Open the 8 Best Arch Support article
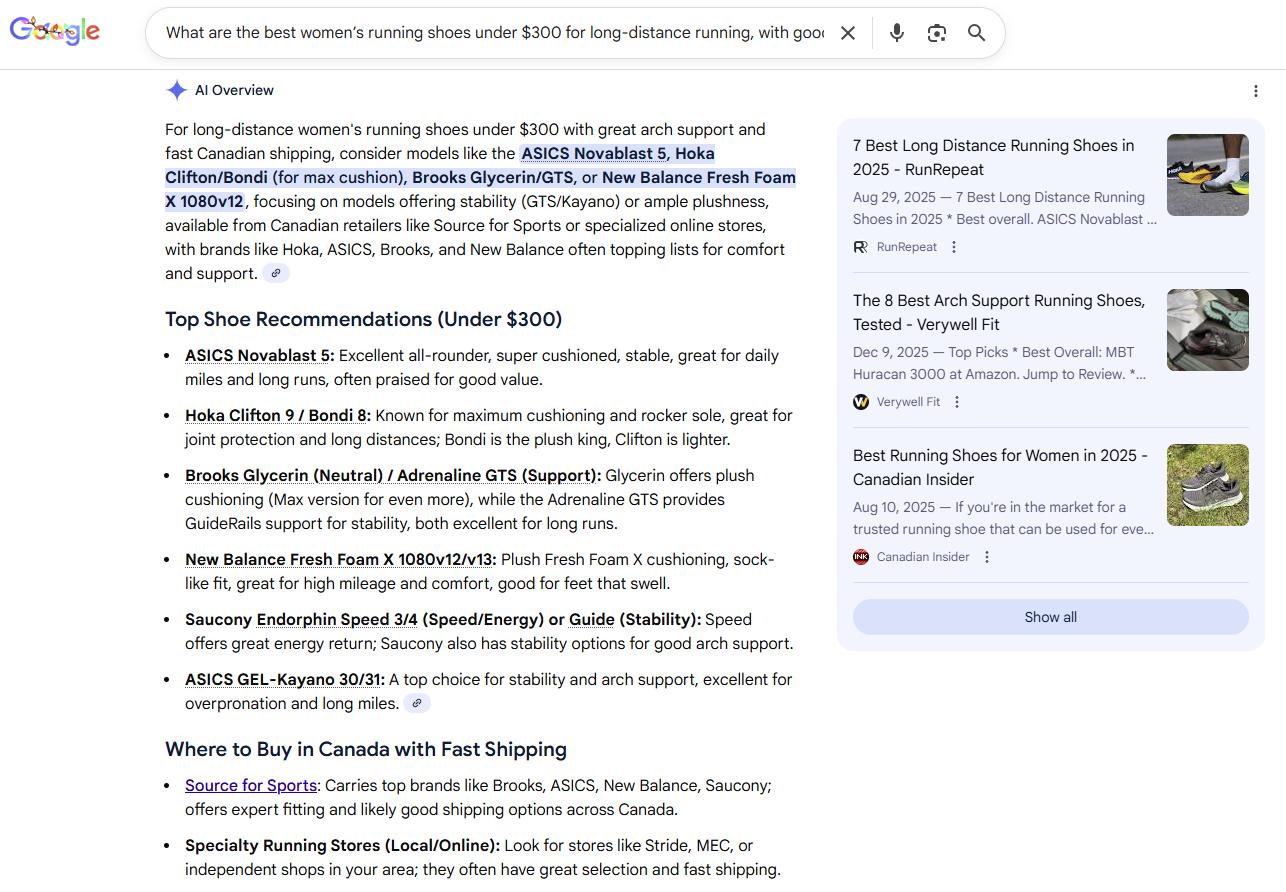This screenshot has width=1286, height=892. [x=998, y=312]
